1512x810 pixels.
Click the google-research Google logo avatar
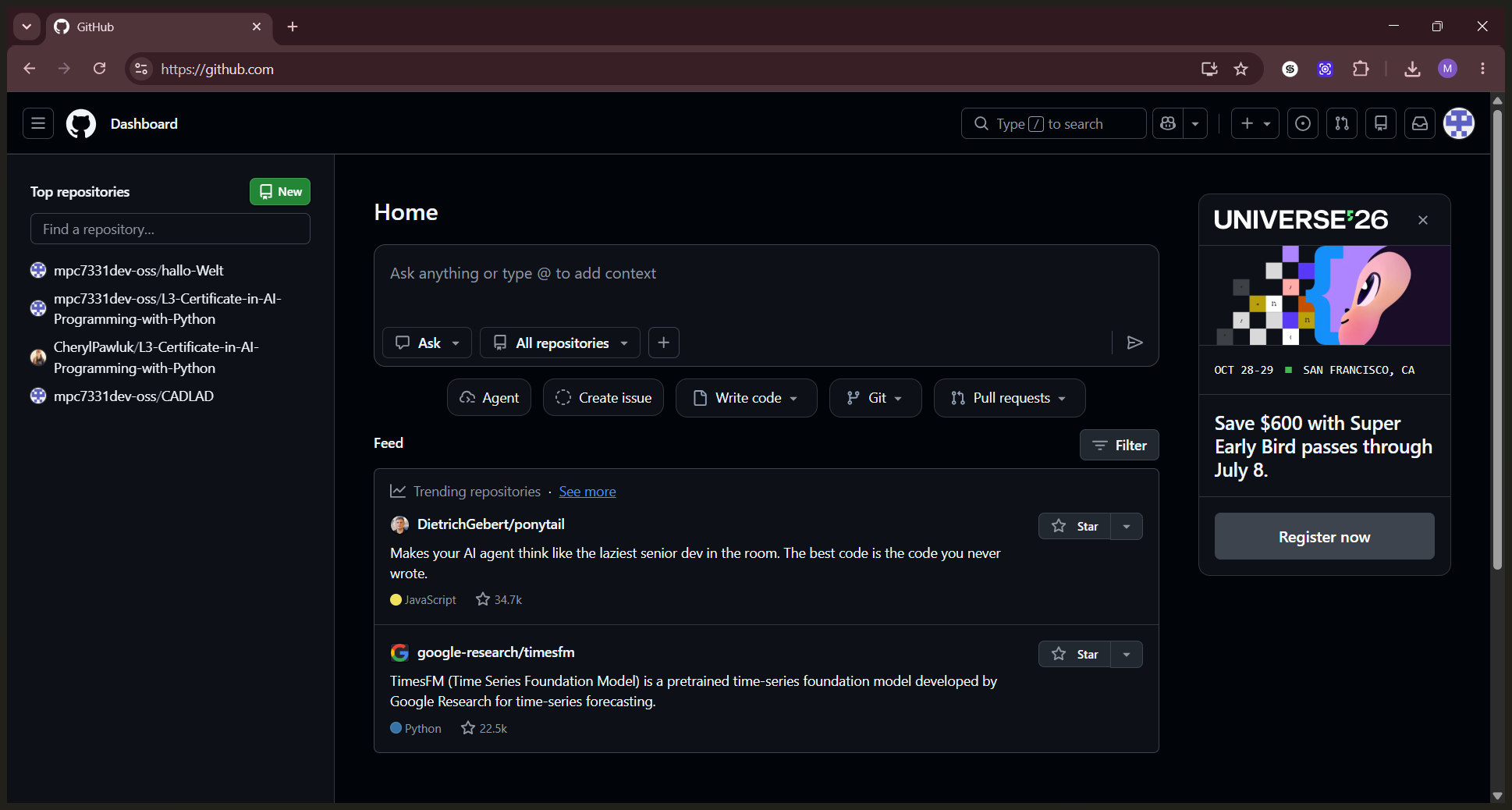click(399, 652)
